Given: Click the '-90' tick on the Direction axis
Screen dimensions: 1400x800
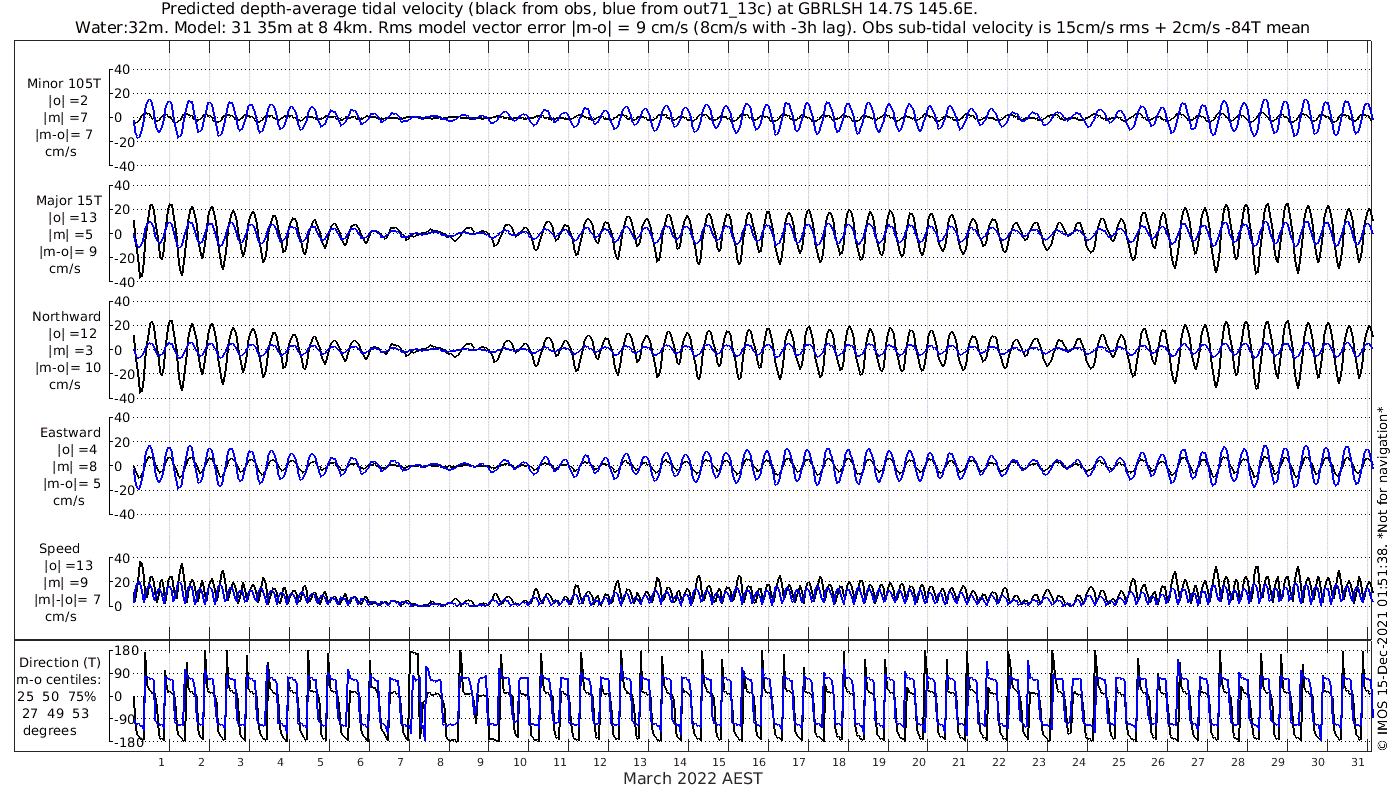Looking at the screenshot, I should pyautogui.click(x=125, y=720).
